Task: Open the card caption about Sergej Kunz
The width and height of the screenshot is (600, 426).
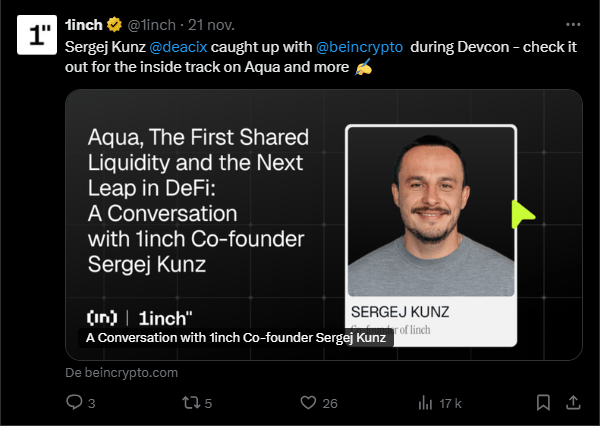Action: (x=236, y=338)
